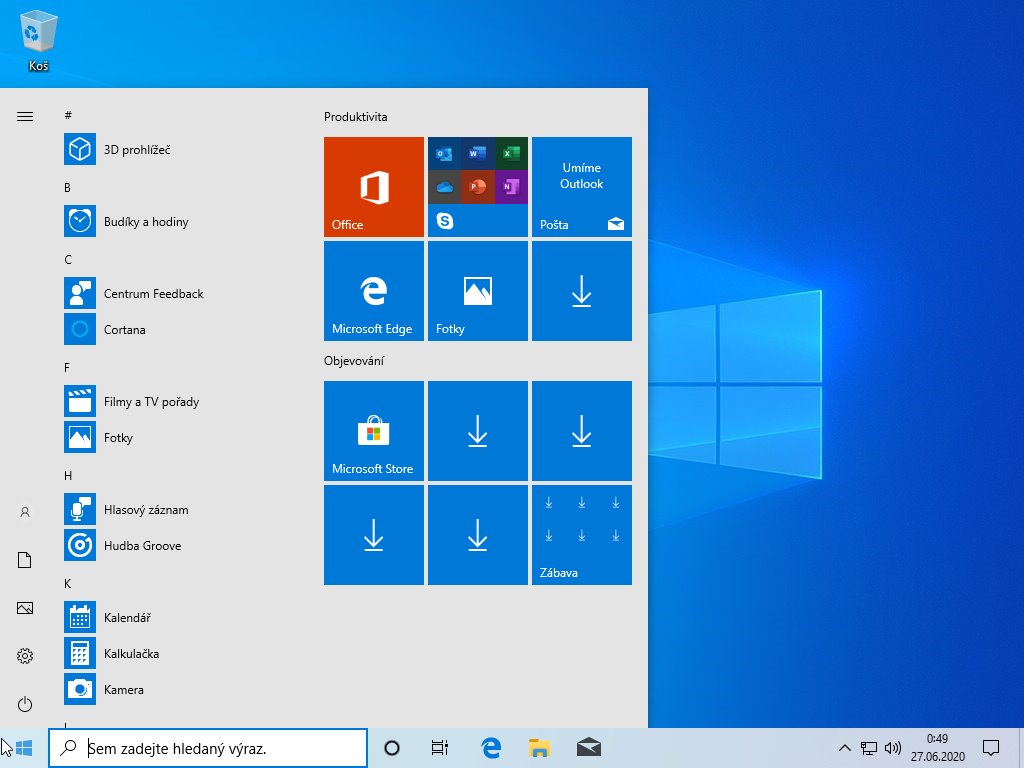Open the Microsoft Store tile
The width and height of the screenshot is (1024, 768).
point(374,431)
